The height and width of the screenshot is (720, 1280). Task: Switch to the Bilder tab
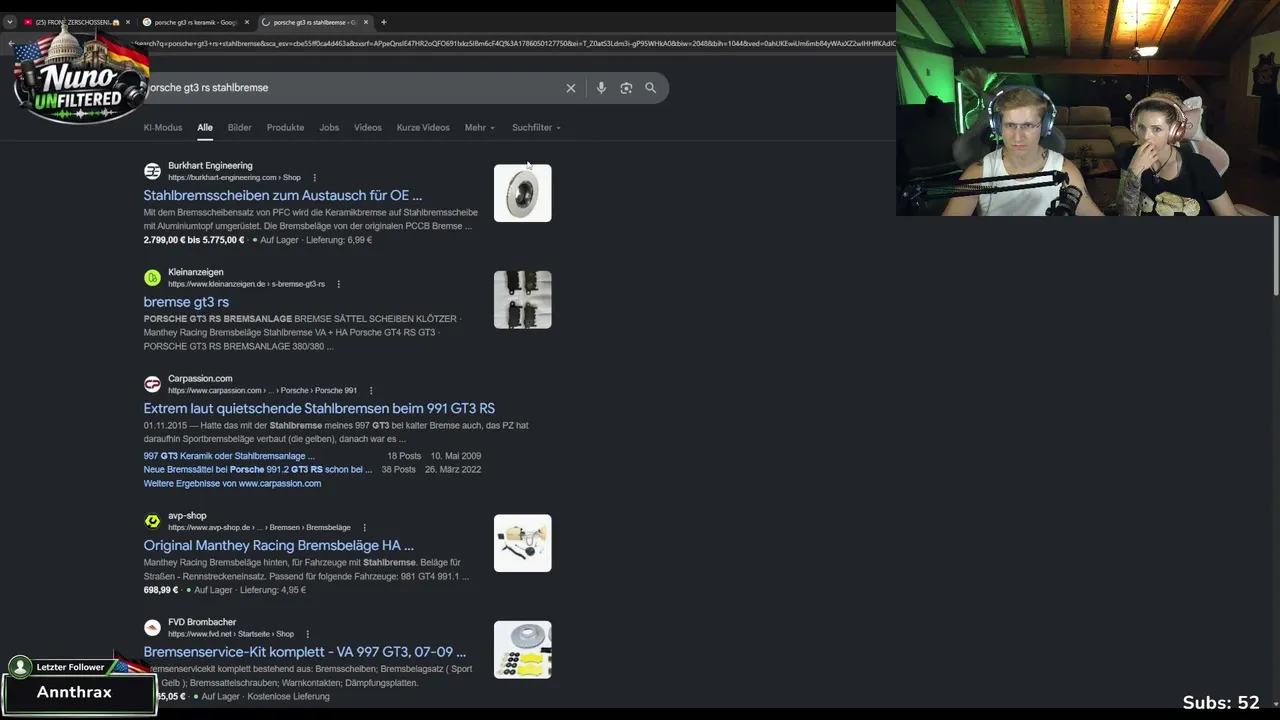(x=240, y=128)
